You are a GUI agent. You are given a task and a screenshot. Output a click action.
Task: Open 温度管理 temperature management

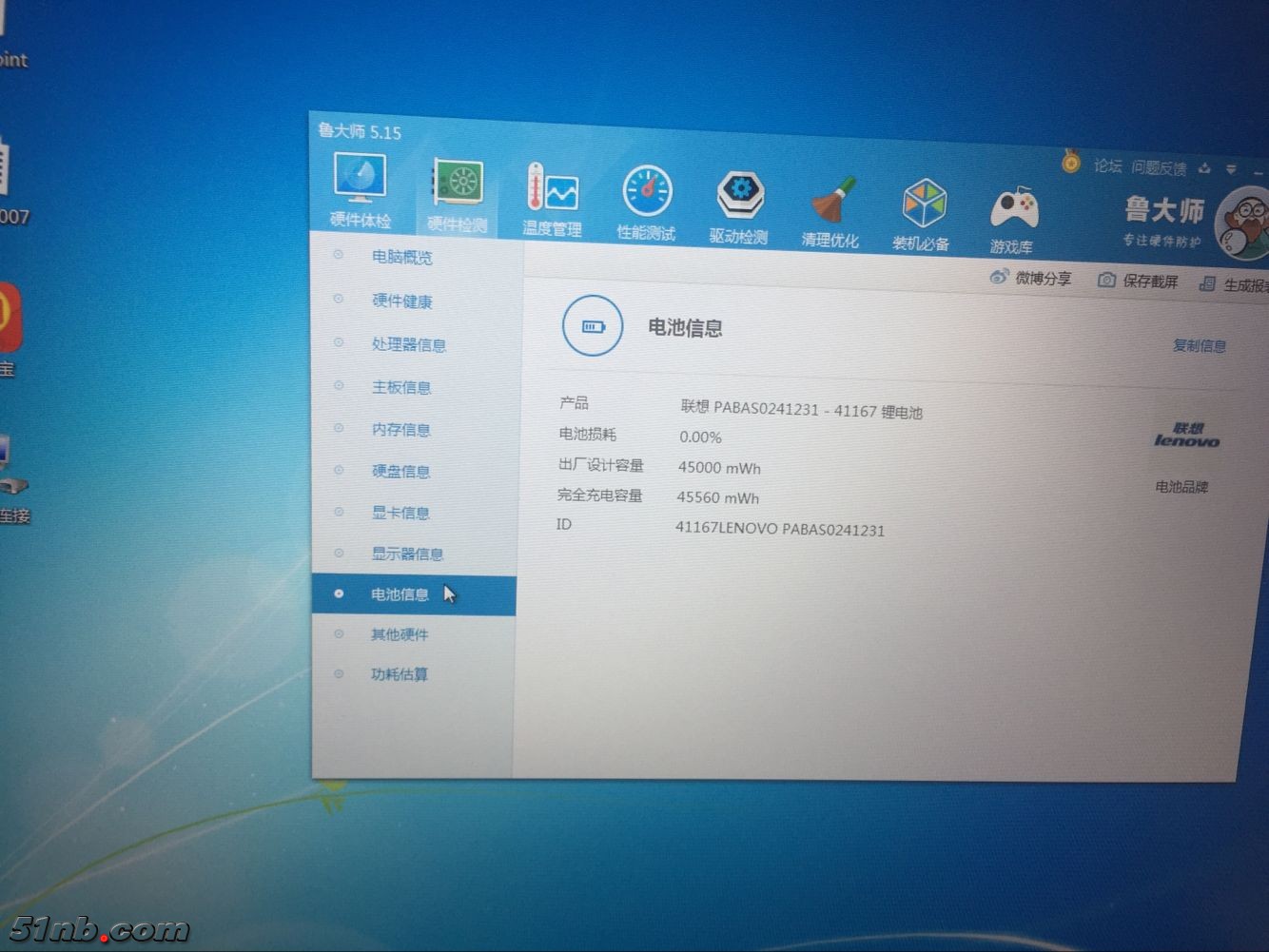pyautogui.click(x=552, y=194)
